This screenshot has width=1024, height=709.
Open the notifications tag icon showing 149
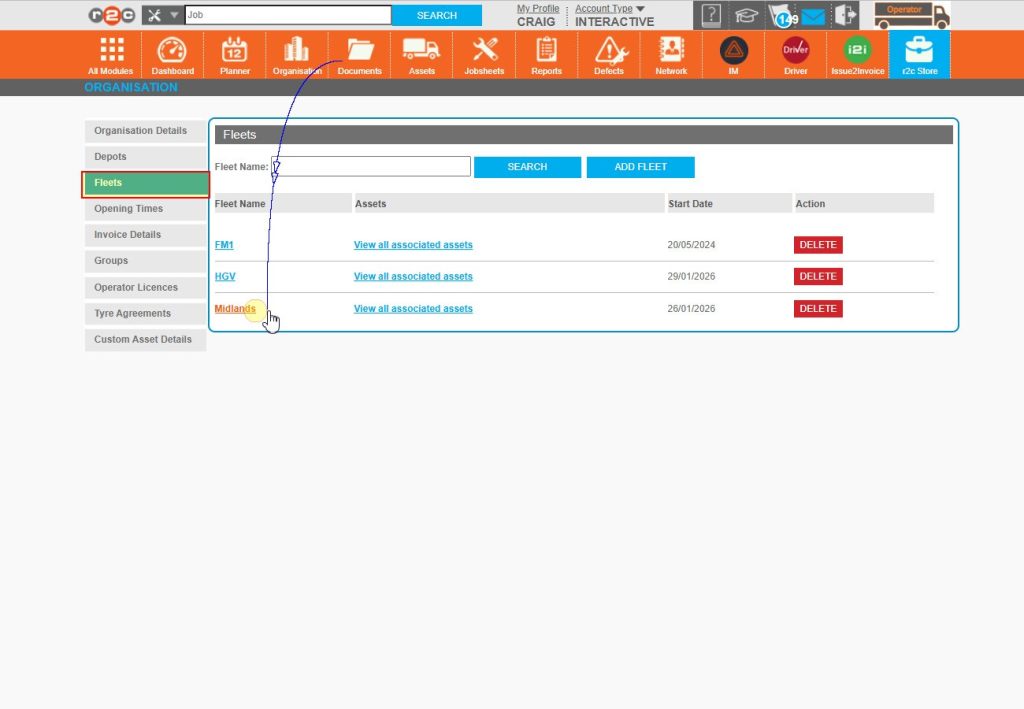[x=783, y=16]
